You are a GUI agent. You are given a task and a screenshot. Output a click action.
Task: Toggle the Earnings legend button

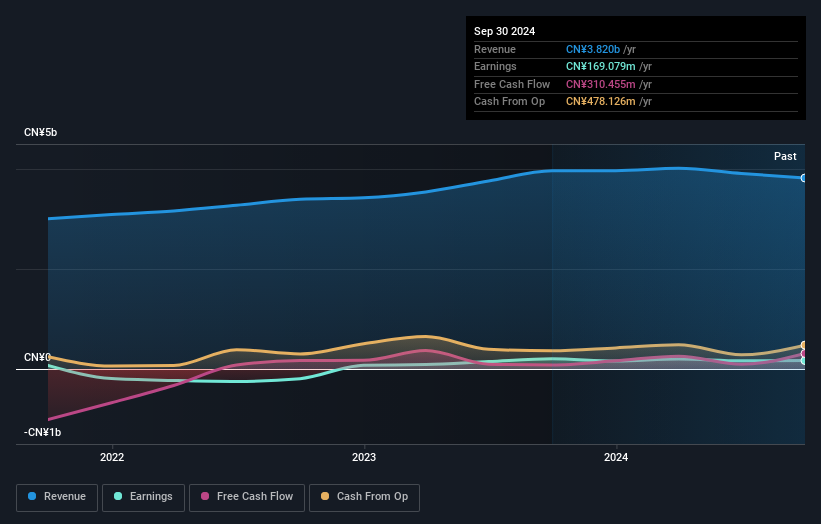[x=143, y=497]
